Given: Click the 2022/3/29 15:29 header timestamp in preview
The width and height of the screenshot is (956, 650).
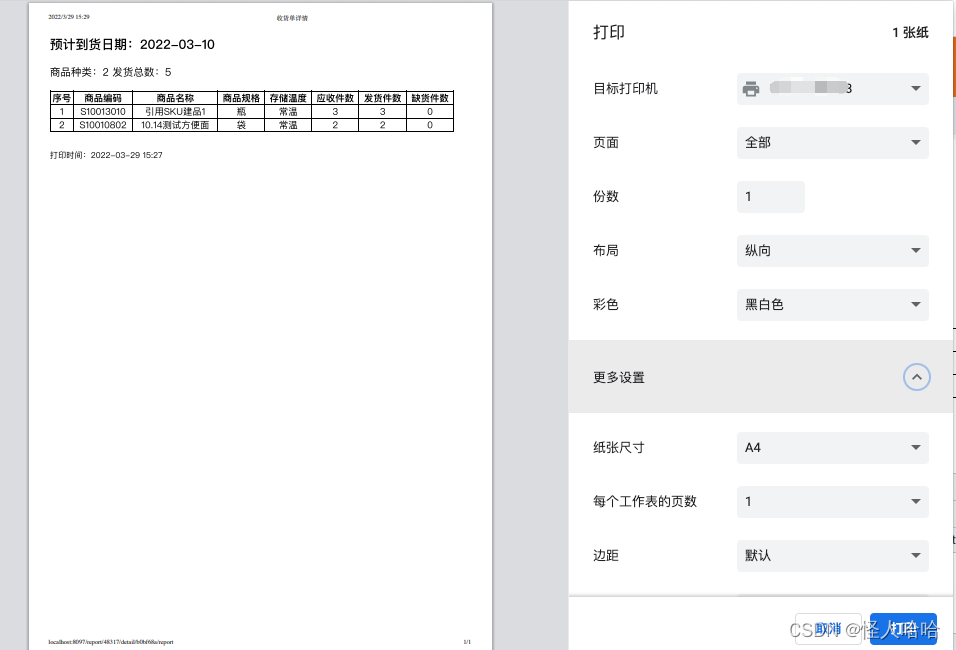Looking at the screenshot, I should [69, 17].
